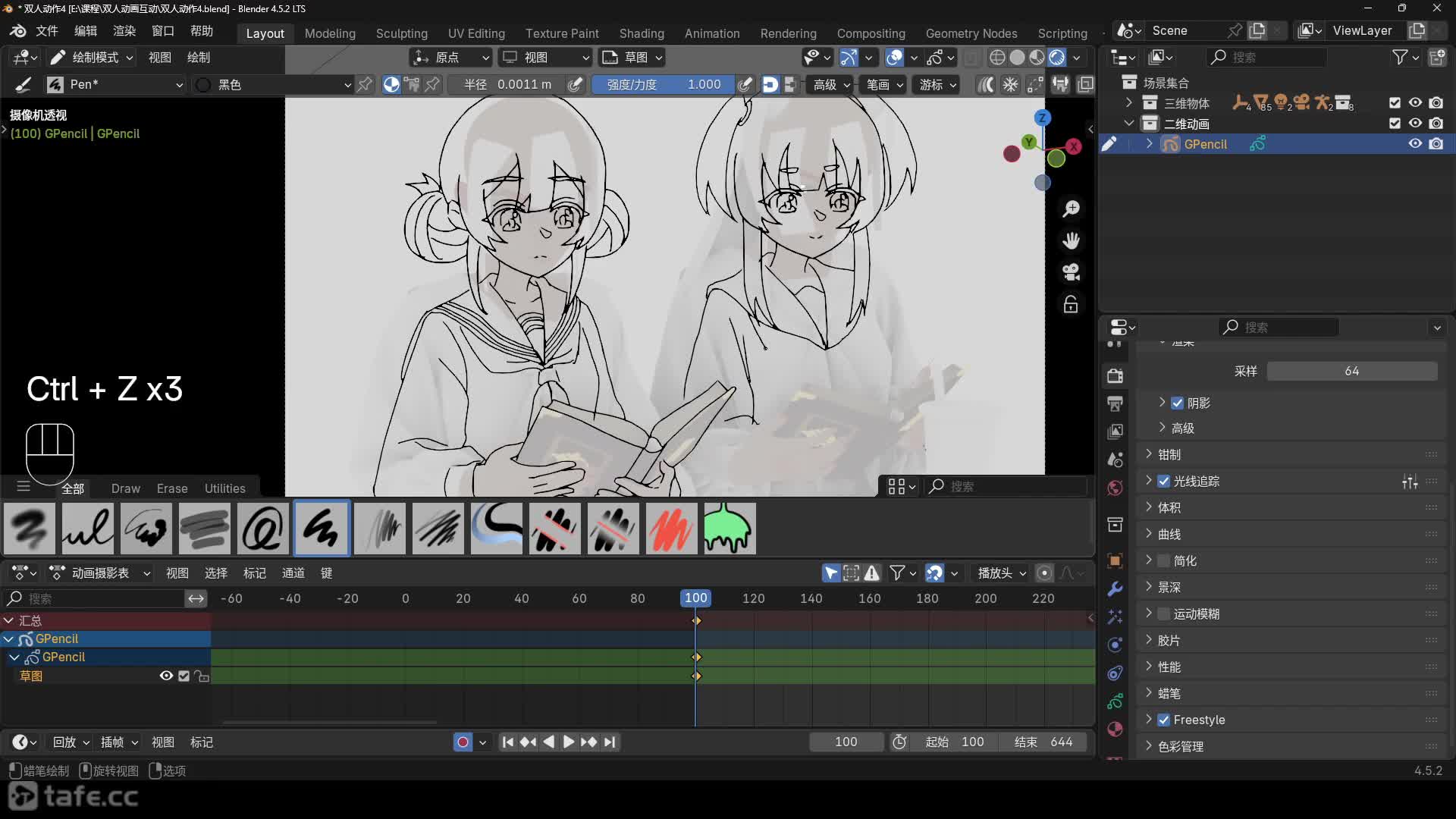Viewport: 1456px width, 819px height.
Task: Hide the GPencil object in outliner
Action: 1415,144
